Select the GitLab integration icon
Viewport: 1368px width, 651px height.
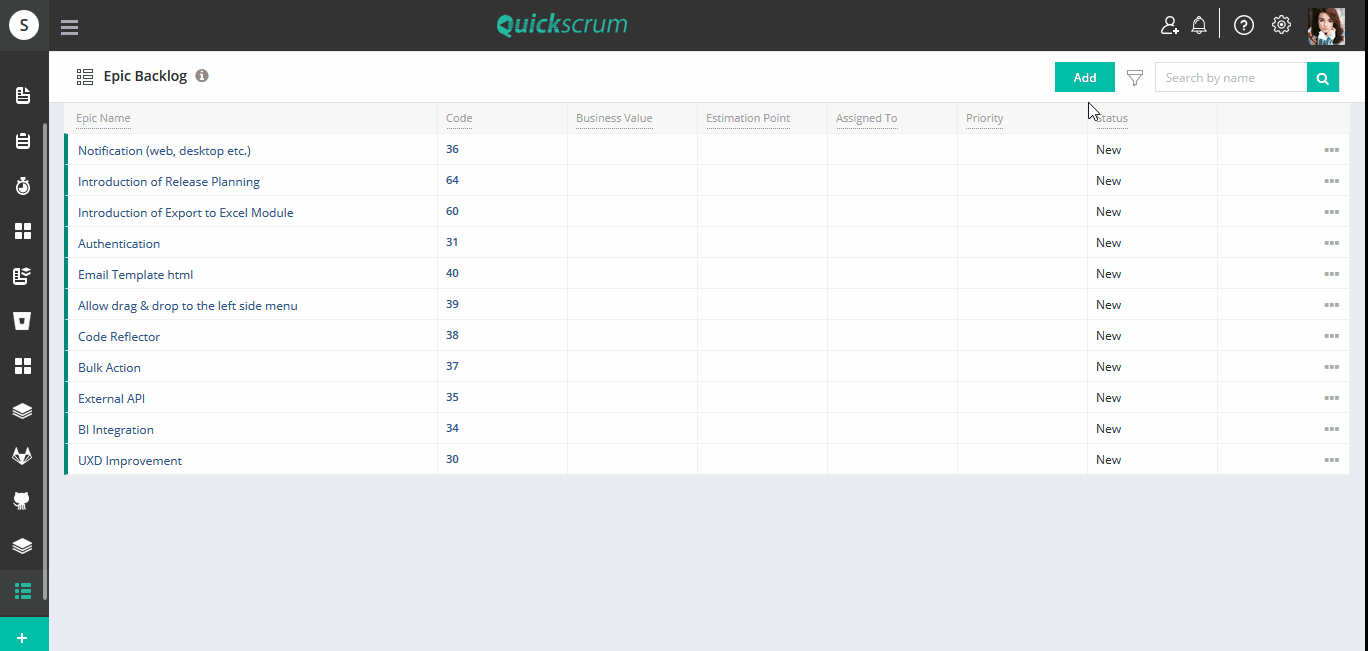(x=23, y=455)
